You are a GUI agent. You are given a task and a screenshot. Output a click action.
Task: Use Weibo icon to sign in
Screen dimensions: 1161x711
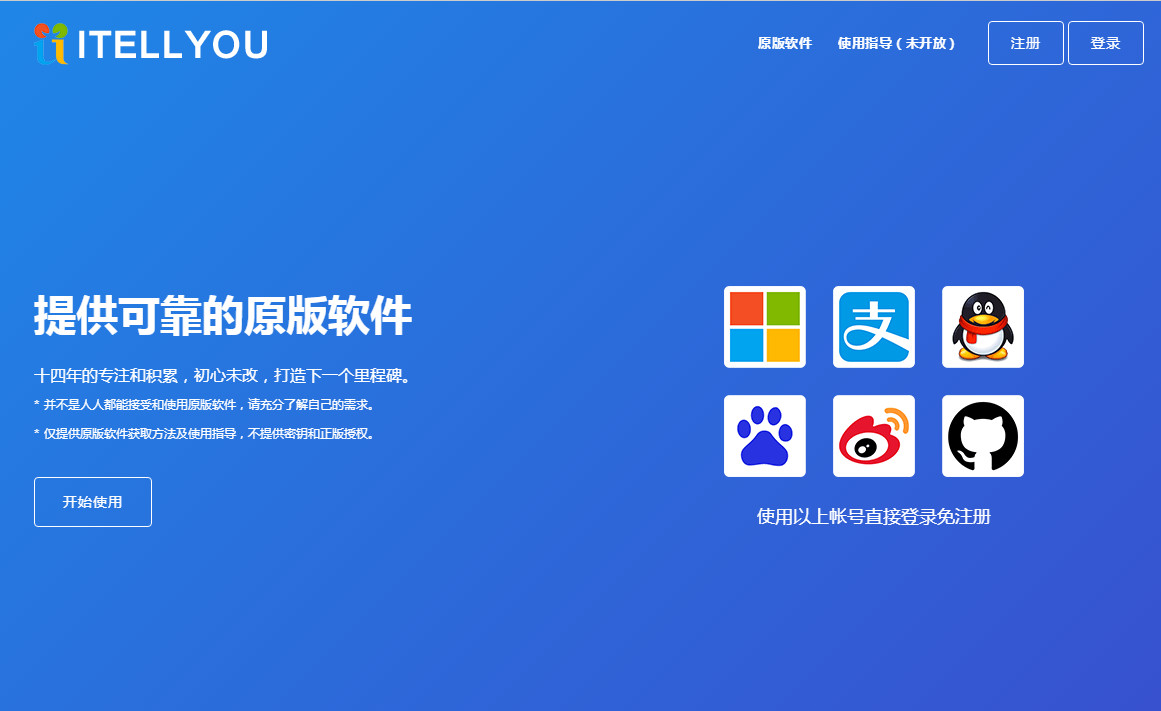(873, 436)
